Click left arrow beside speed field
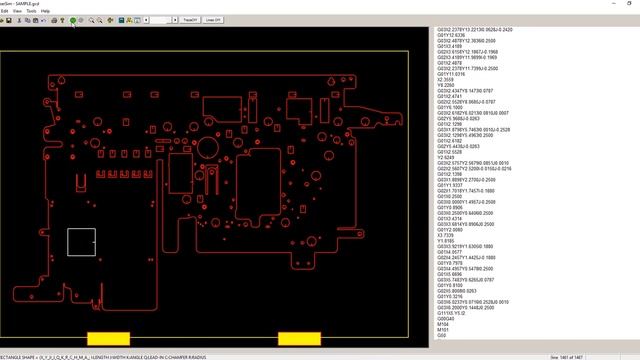 tap(146, 20)
